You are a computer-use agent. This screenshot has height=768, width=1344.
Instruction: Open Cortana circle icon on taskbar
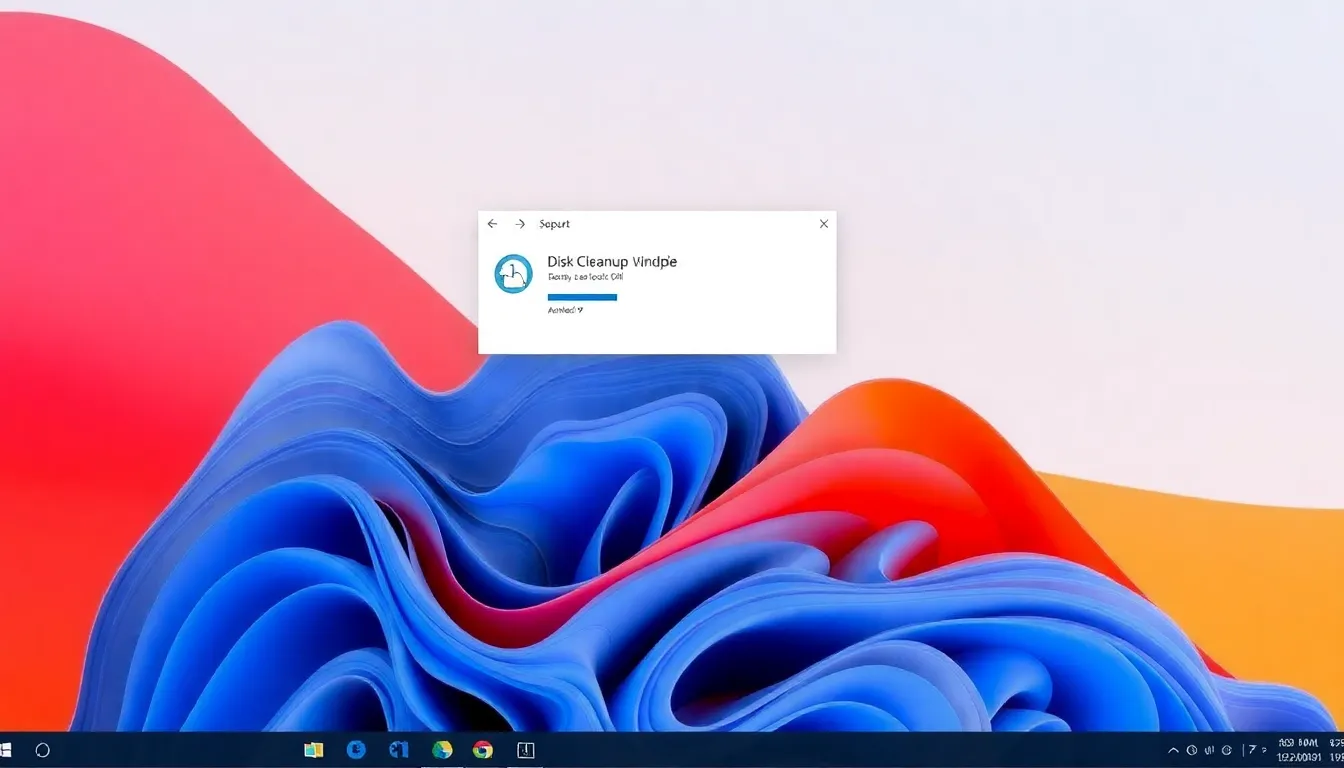42,749
